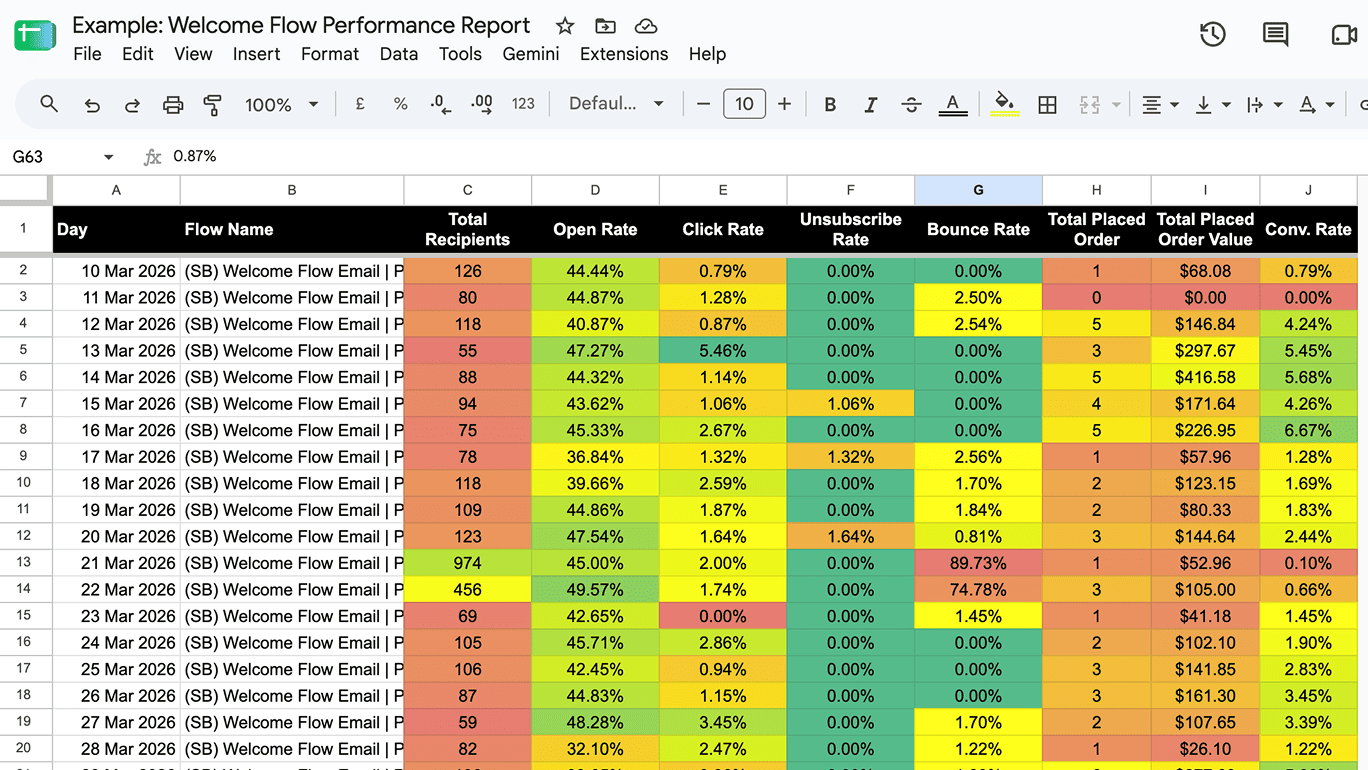1368x770 pixels.
Task: Click more number formats 123 button
Action: [x=523, y=104]
